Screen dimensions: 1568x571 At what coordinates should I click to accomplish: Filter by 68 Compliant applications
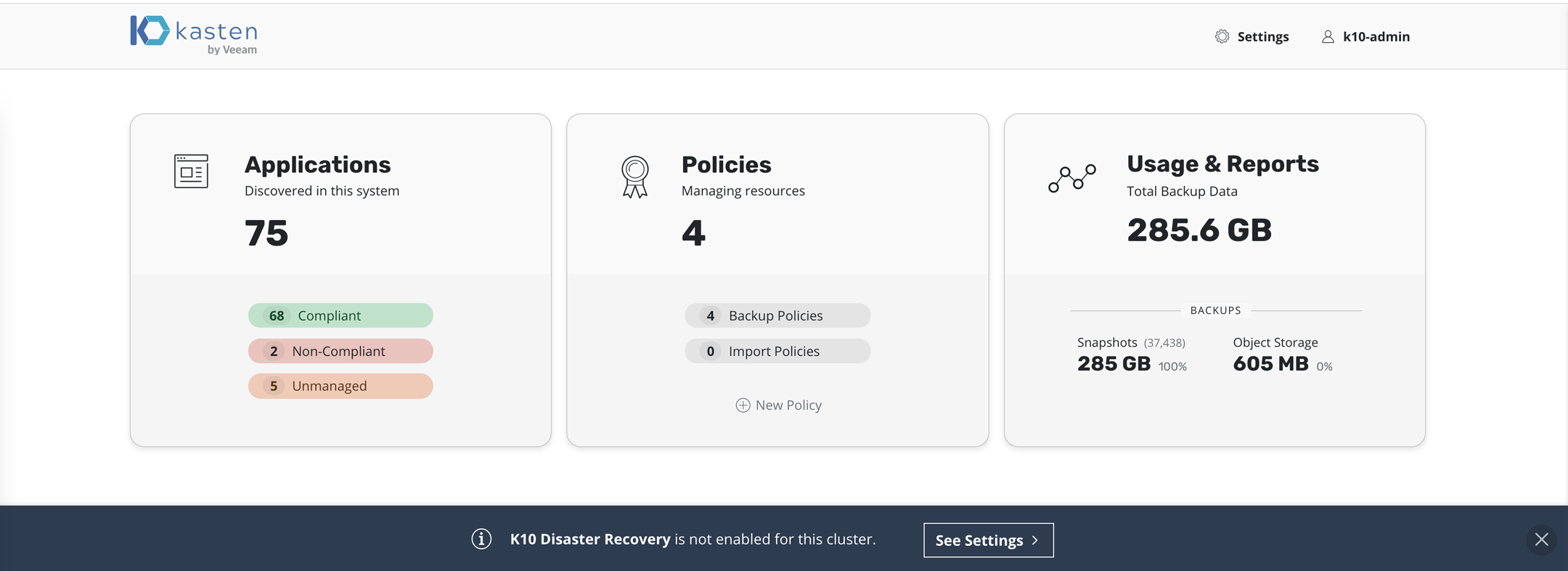340,315
